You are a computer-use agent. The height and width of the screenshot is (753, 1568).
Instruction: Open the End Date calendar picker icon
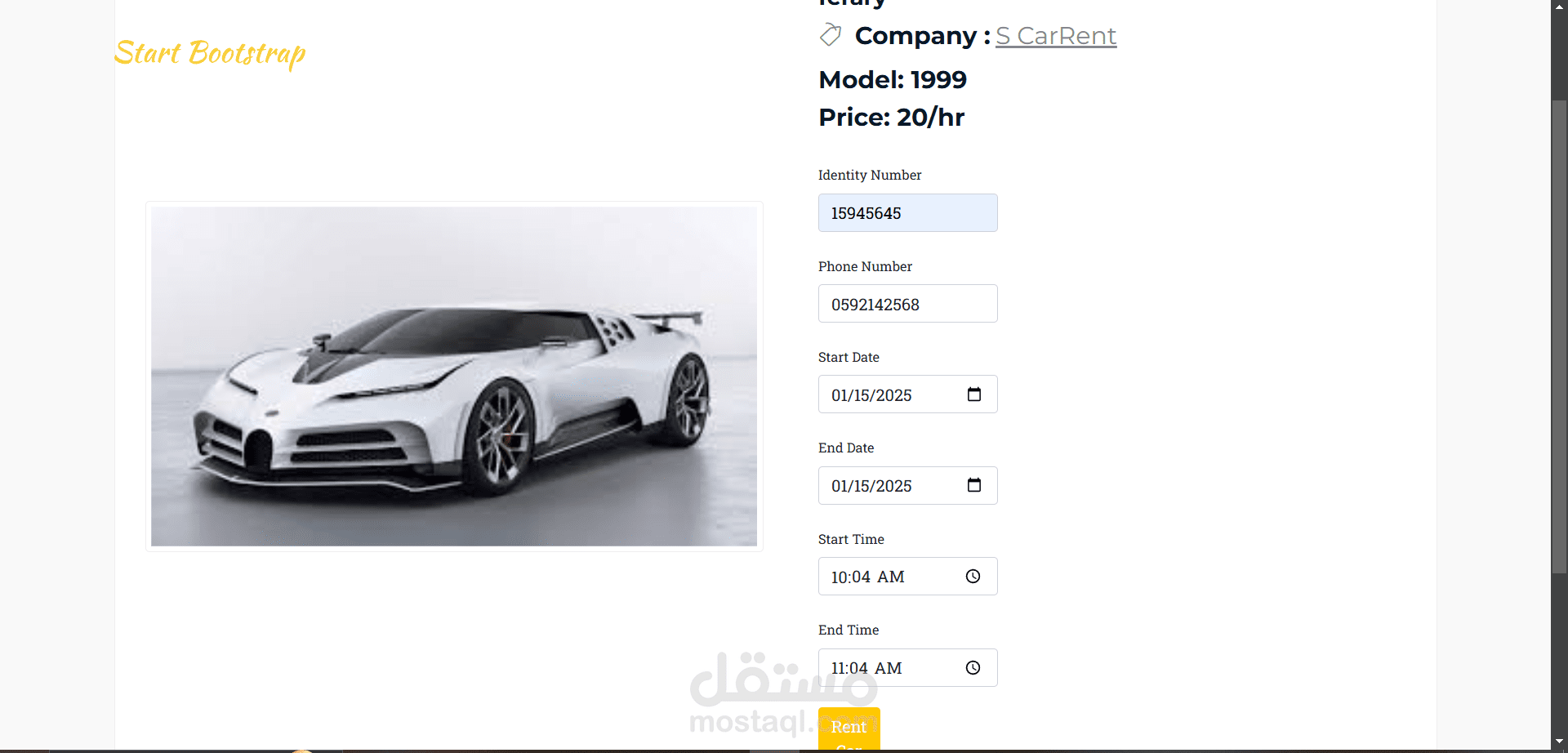click(x=973, y=485)
